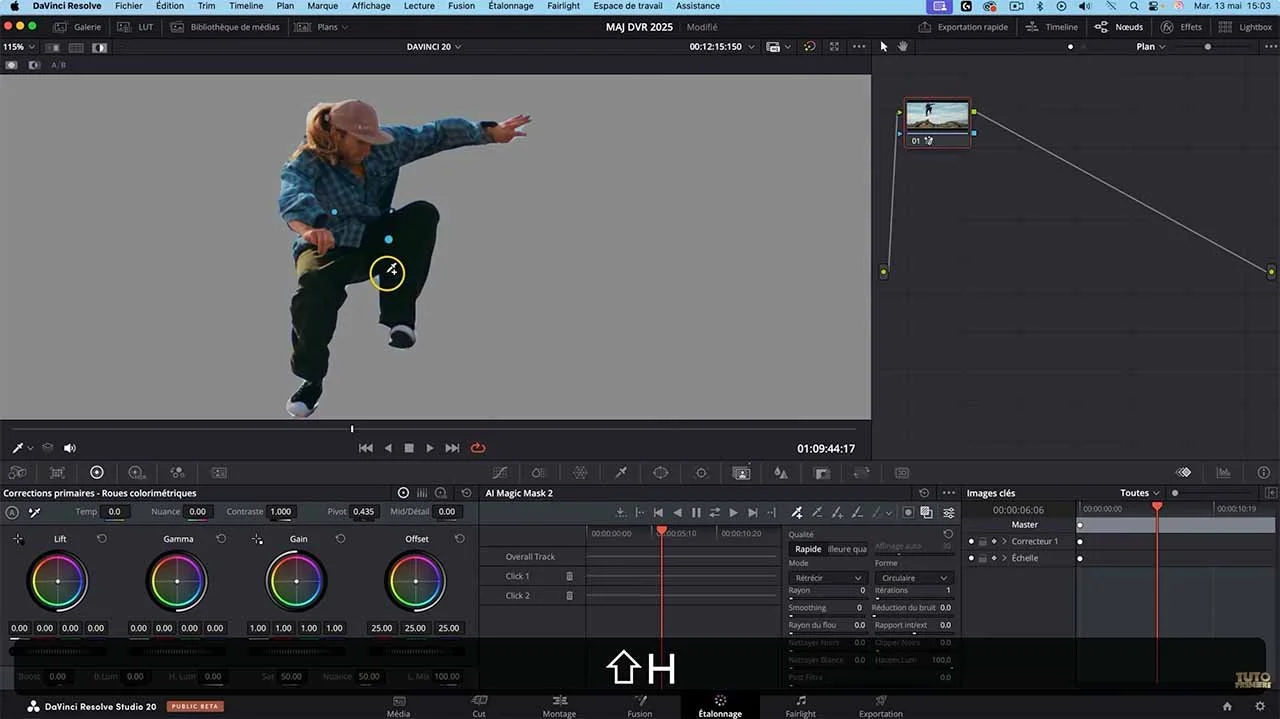Delete the Click 2 track
Image resolution: width=1280 pixels, height=719 pixels.
(570, 595)
